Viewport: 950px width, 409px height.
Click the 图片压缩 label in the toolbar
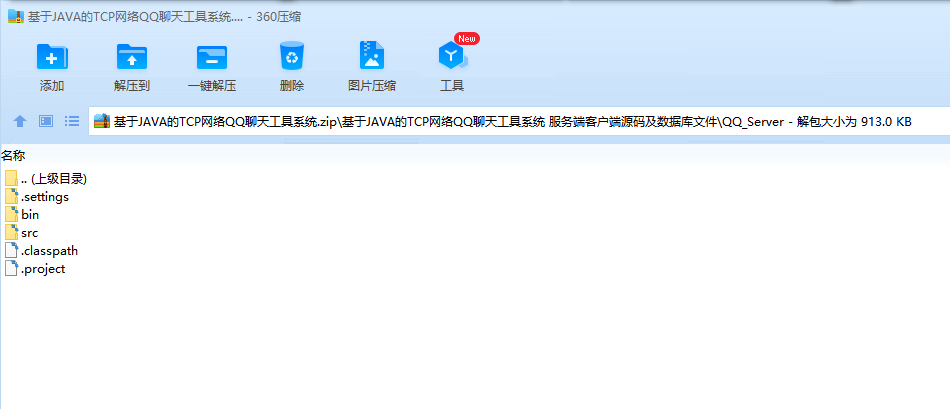tap(372, 85)
